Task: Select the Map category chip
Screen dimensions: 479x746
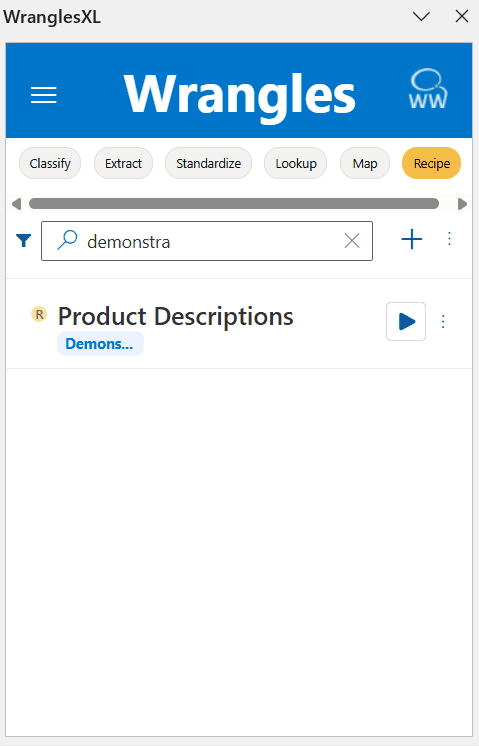Action: (365, 163)
